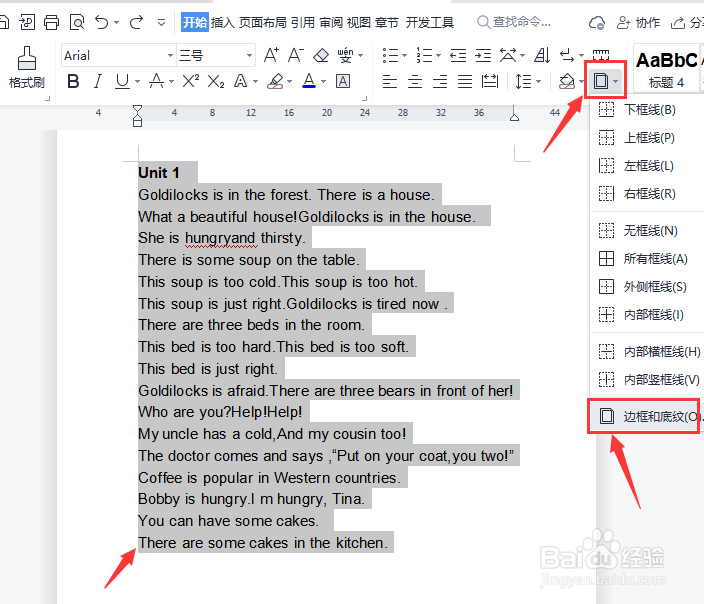Click the phonetic guide (变) icon
Viewport: 704px width, 604px height.
(x=346, y=55)
